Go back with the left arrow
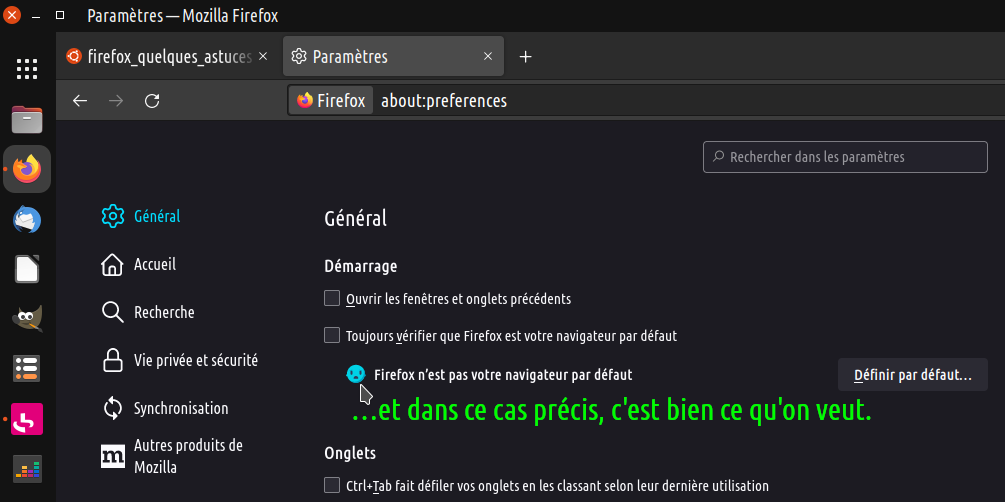This screenshot has height=502, width=1005. tap(79, 101)
